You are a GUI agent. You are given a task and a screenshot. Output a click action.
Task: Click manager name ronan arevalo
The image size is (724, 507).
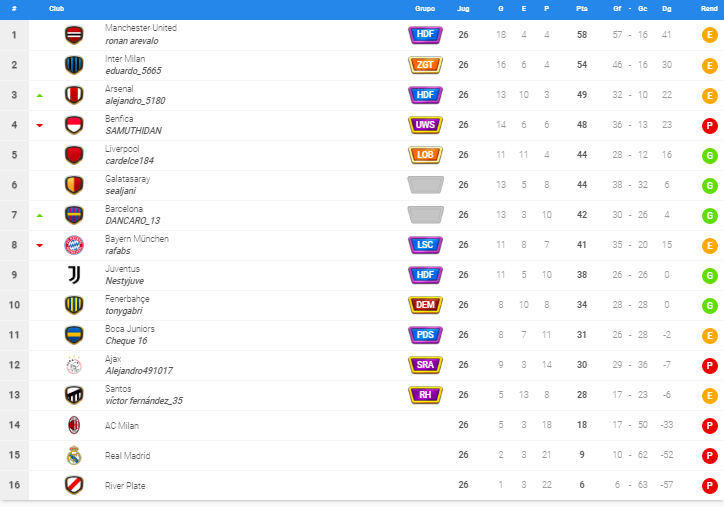point(132,41)
